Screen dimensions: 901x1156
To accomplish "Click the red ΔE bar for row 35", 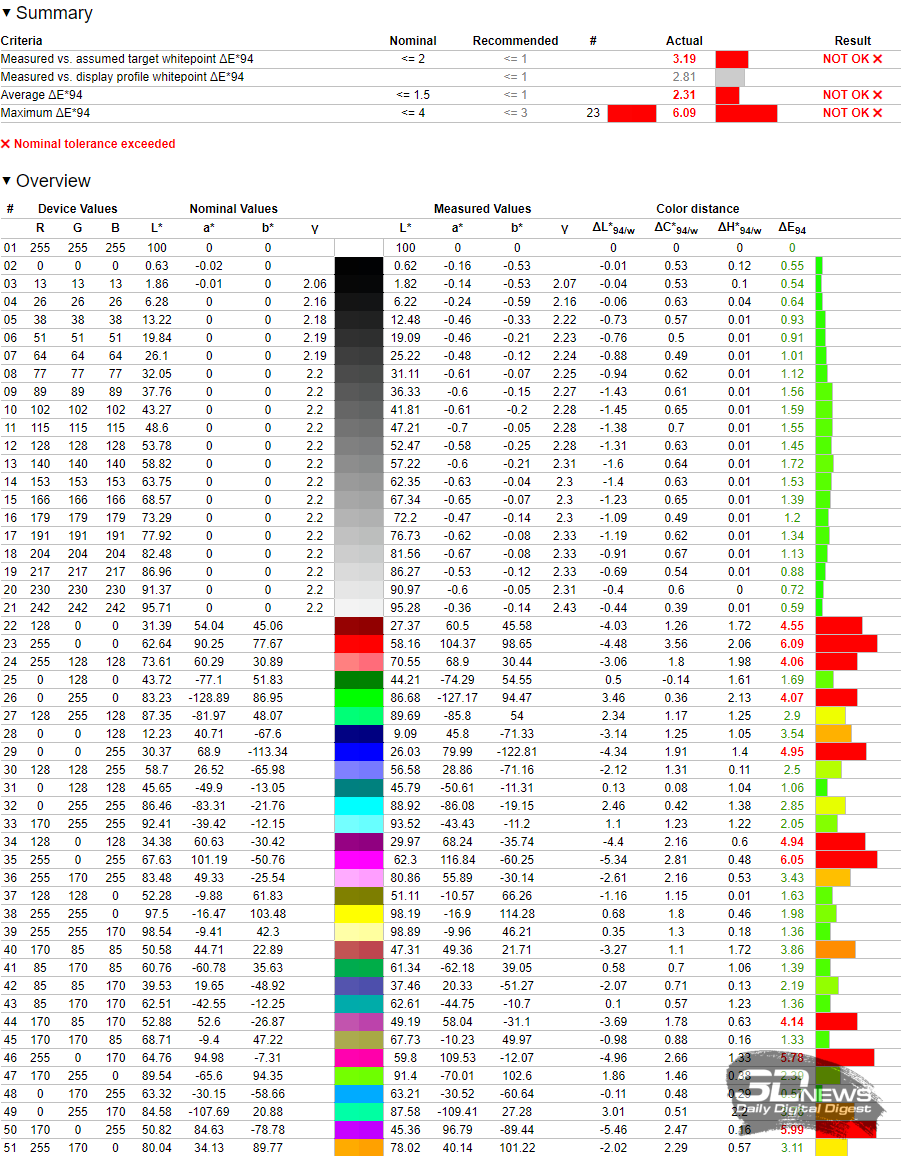I will click(x=846, y=859).
